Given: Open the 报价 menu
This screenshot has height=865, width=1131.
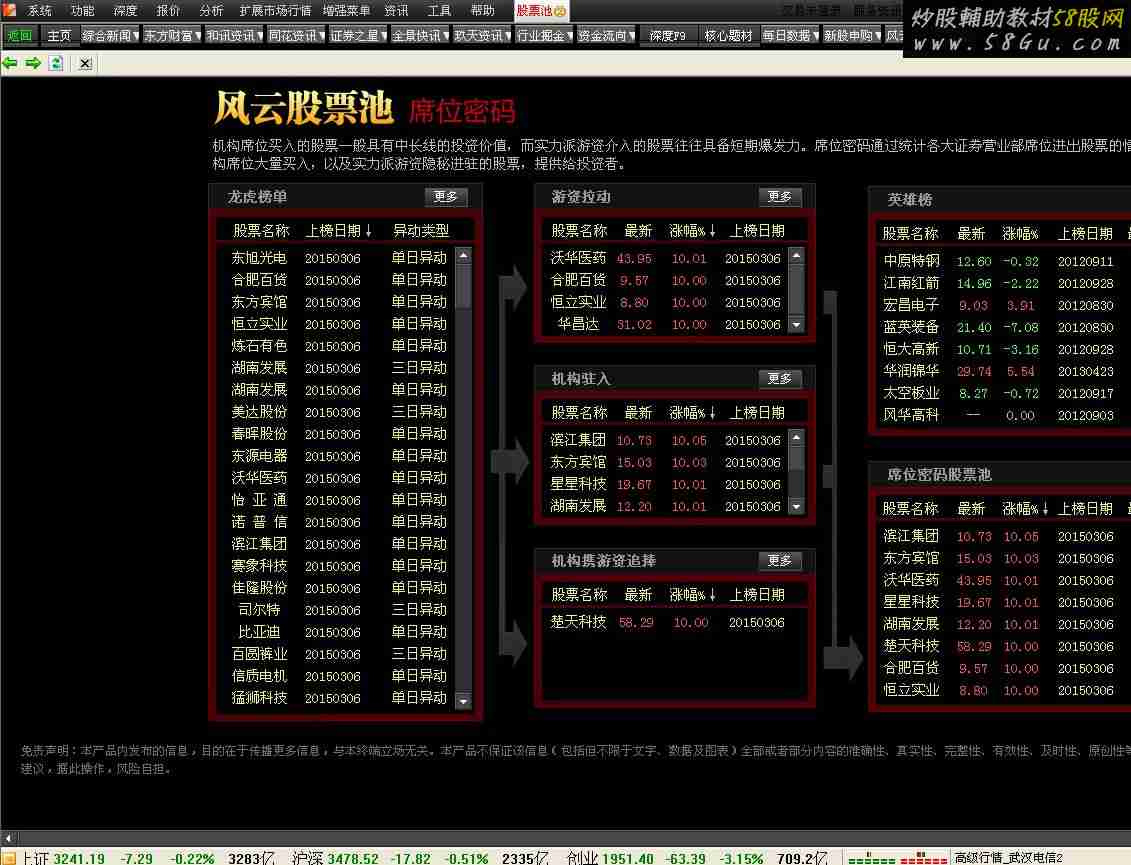Looking at the screenshot, I should point(168,10).
